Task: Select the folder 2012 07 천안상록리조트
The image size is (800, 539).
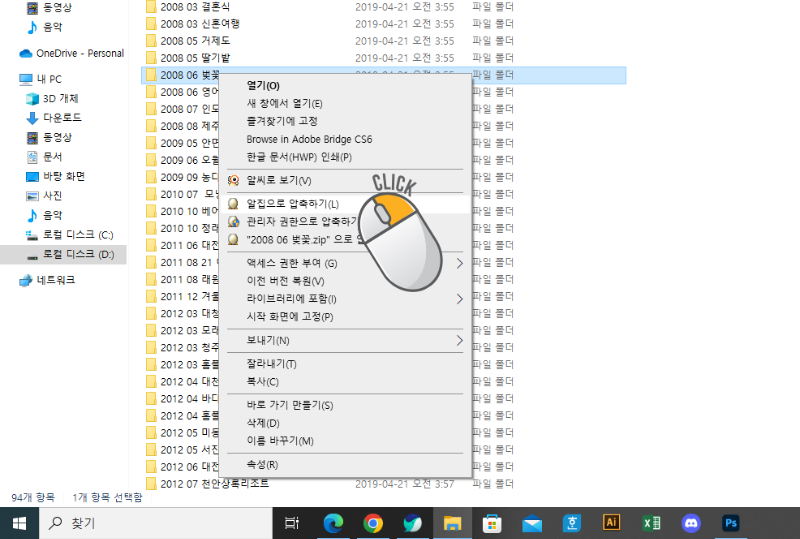Action: (214, 483)
